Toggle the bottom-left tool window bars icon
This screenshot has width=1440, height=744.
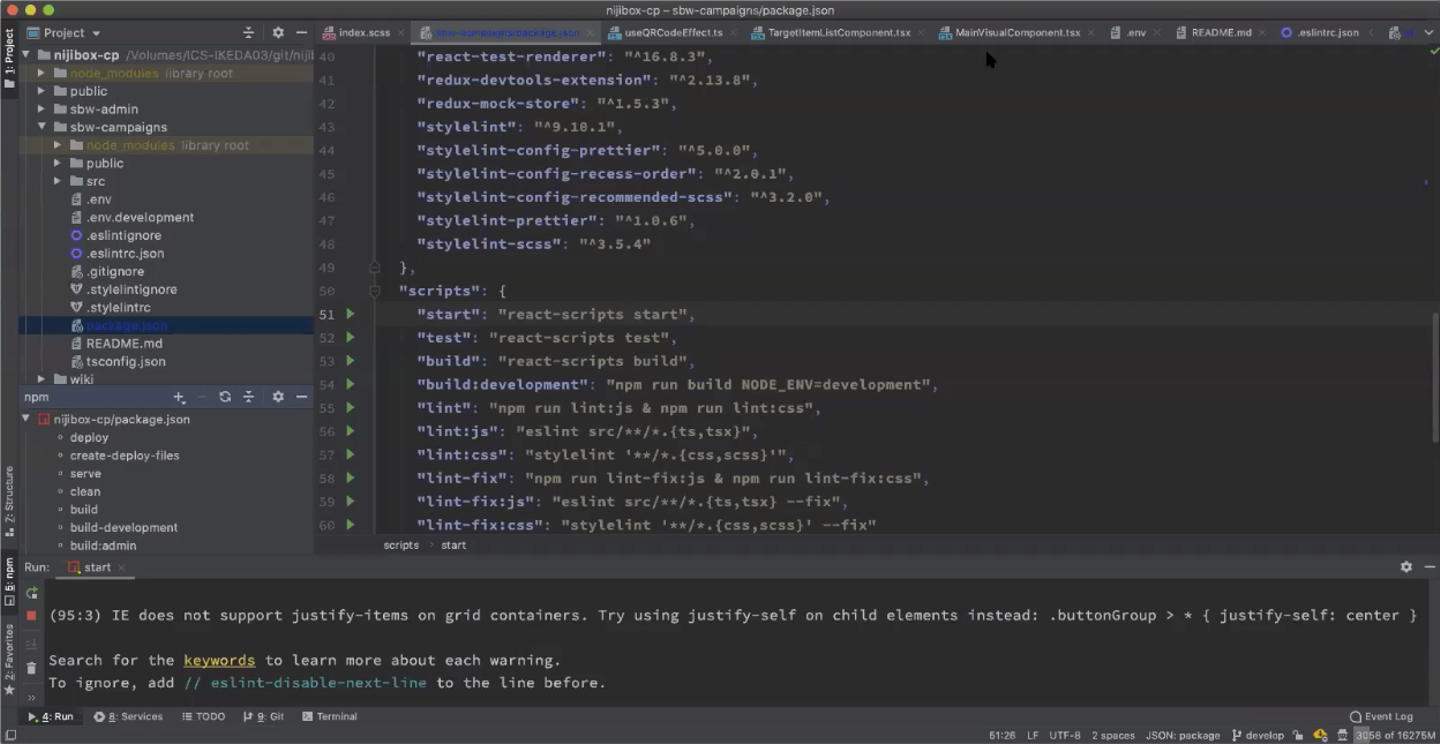(x=11, y=735)
